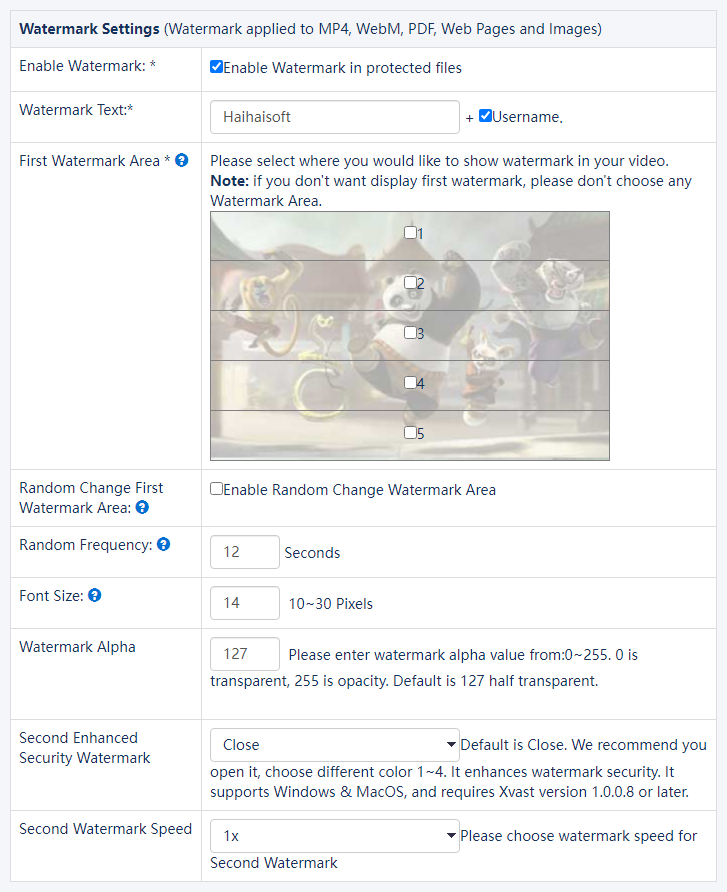Screen dimensions: 727x892
Task: Check watermark area 2 checkbox
Action: (x=410, y=282)
